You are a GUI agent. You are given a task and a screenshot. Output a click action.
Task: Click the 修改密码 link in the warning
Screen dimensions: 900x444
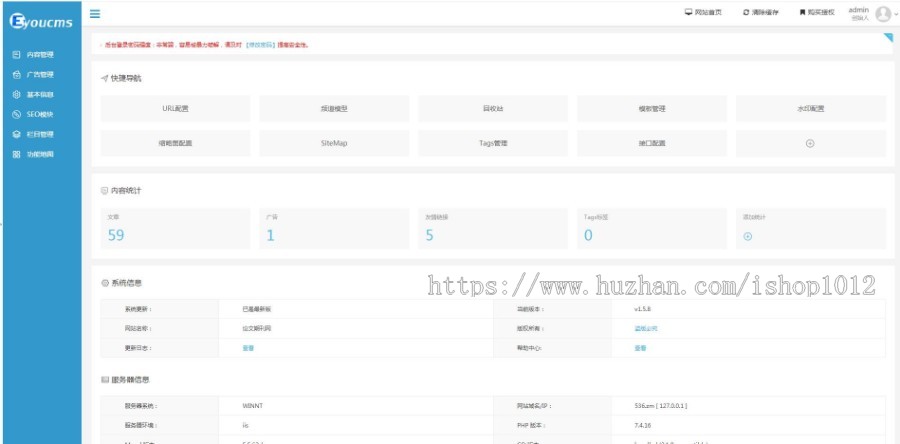[x=261, y=44]
